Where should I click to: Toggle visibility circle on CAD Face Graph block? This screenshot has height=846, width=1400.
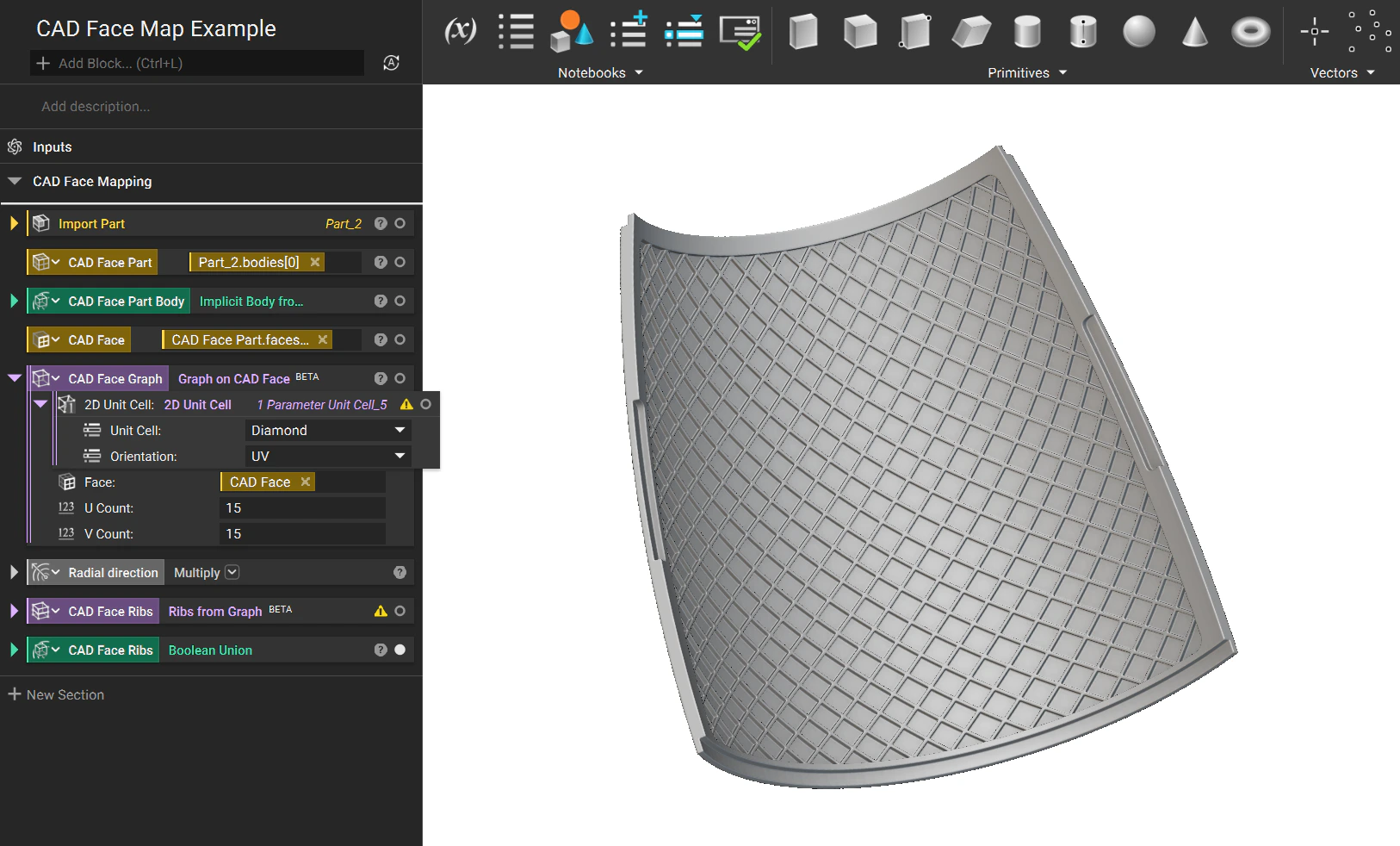point(400,378)
